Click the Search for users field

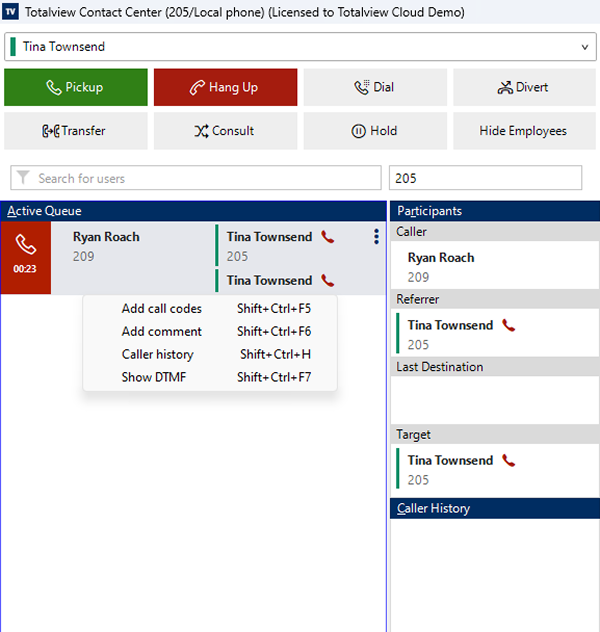coord(196,178)
